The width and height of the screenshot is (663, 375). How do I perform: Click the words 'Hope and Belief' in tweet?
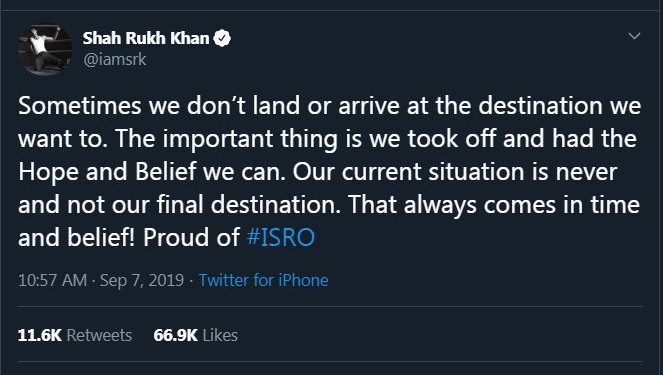tap(107, 172)
